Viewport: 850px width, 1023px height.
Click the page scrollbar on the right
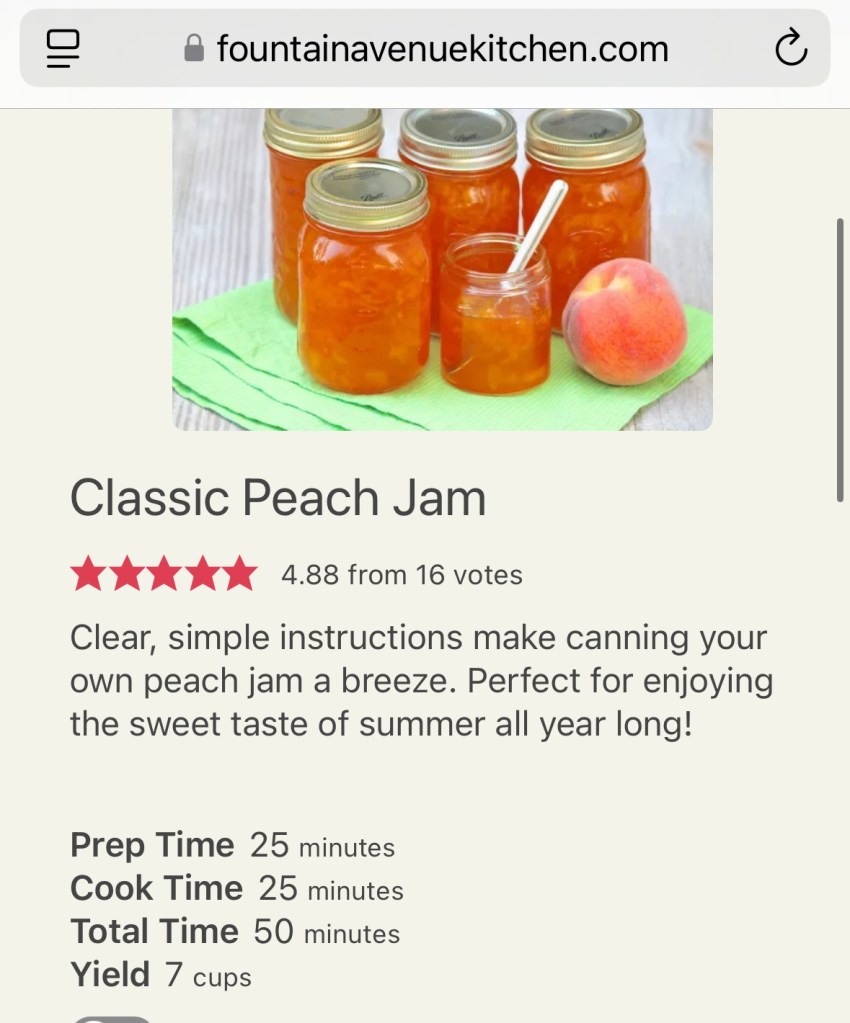coord(839,360)
